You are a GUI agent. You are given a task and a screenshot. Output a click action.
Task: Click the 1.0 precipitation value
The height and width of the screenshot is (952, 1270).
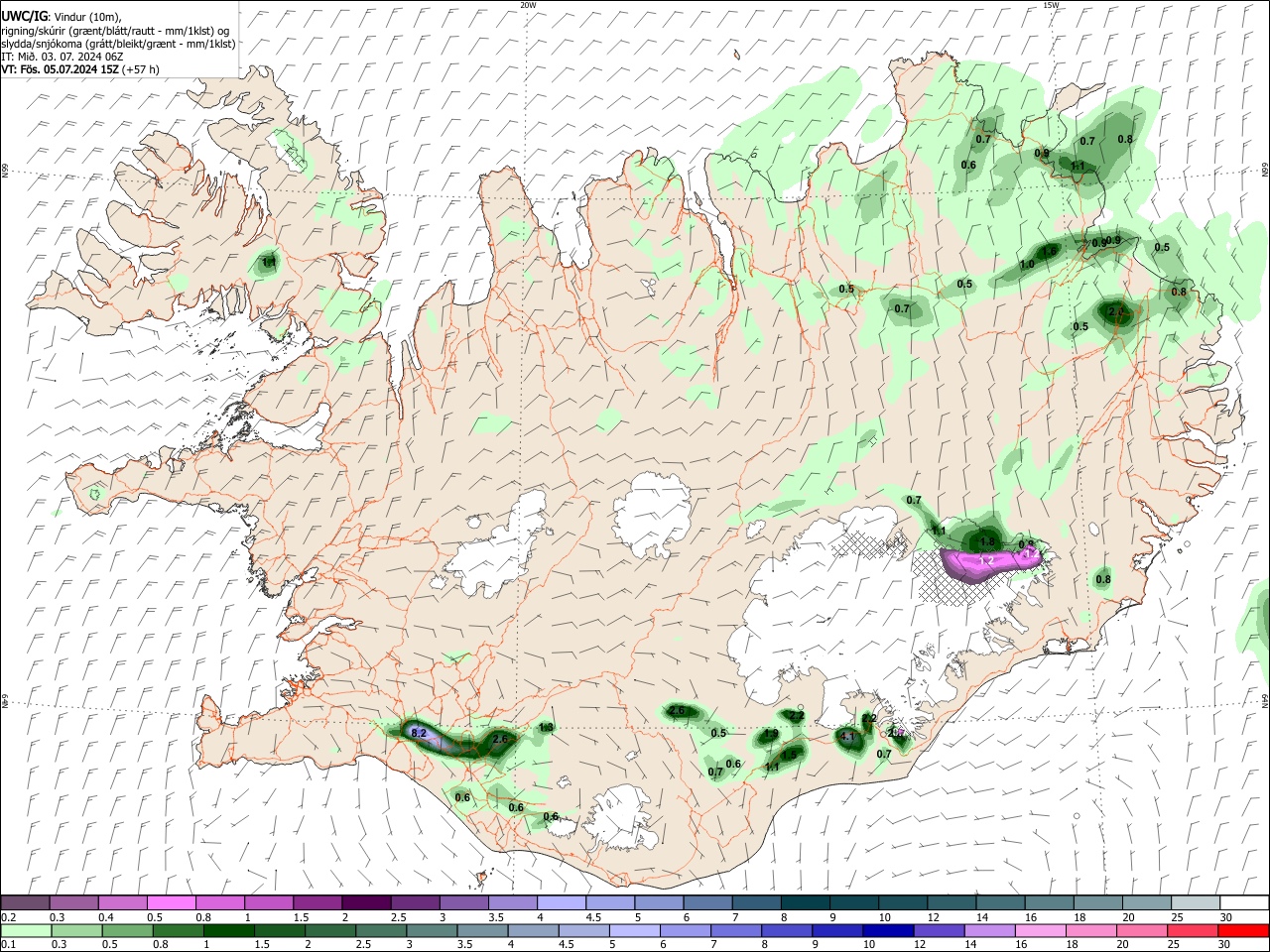click(x=1027, y=265)
